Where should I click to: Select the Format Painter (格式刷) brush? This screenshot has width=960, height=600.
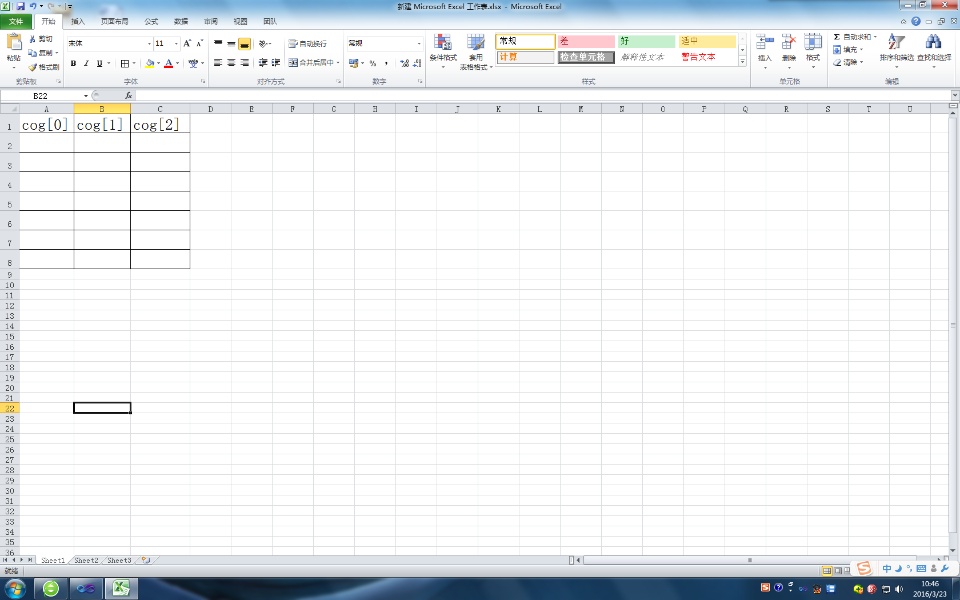click(33, 67)
